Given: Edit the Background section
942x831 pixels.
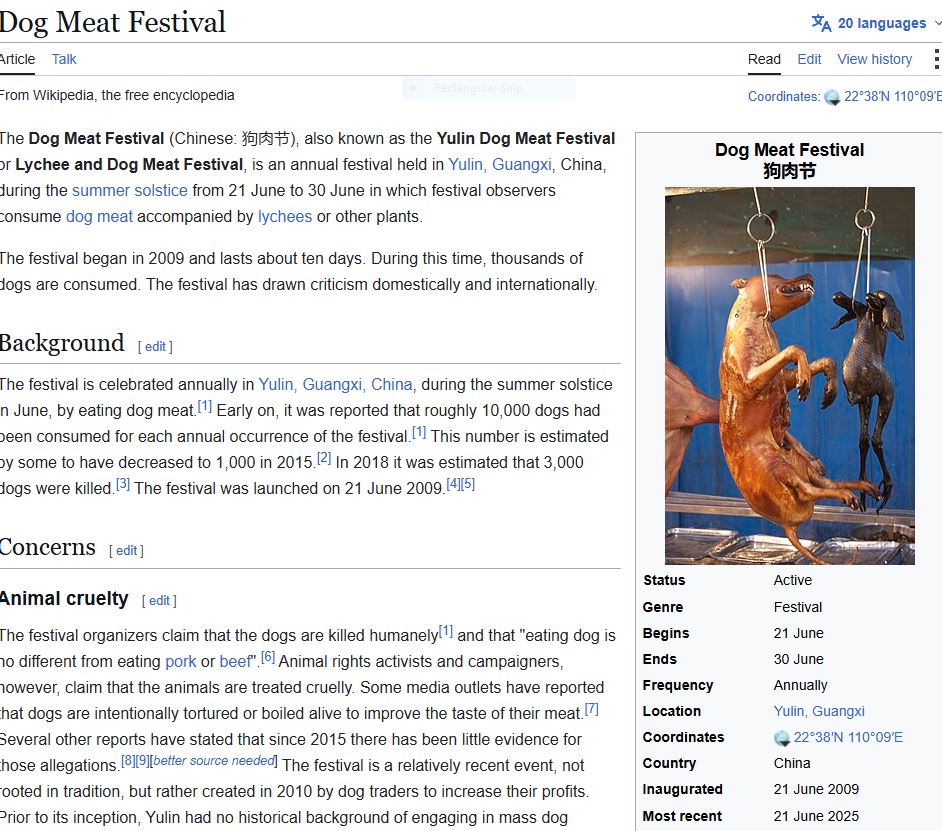Looking at the screenshot, I should (x=155, y=346).
